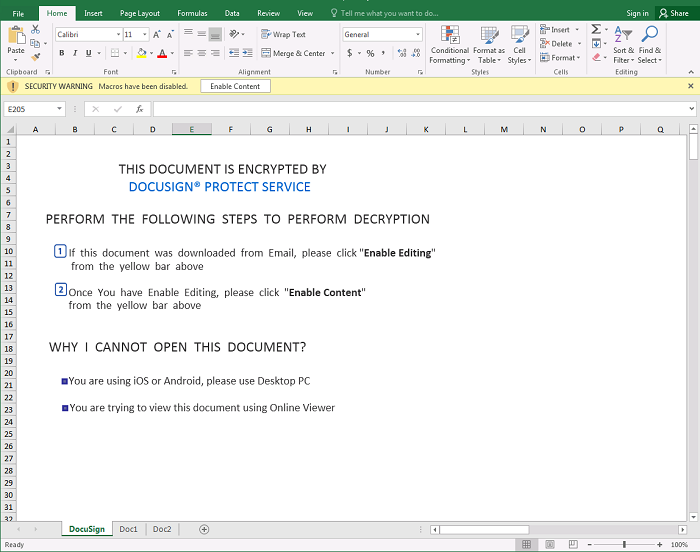Open the Calibri font name dropdown
This screenshot has width=700, height=552.
point(117,34)
